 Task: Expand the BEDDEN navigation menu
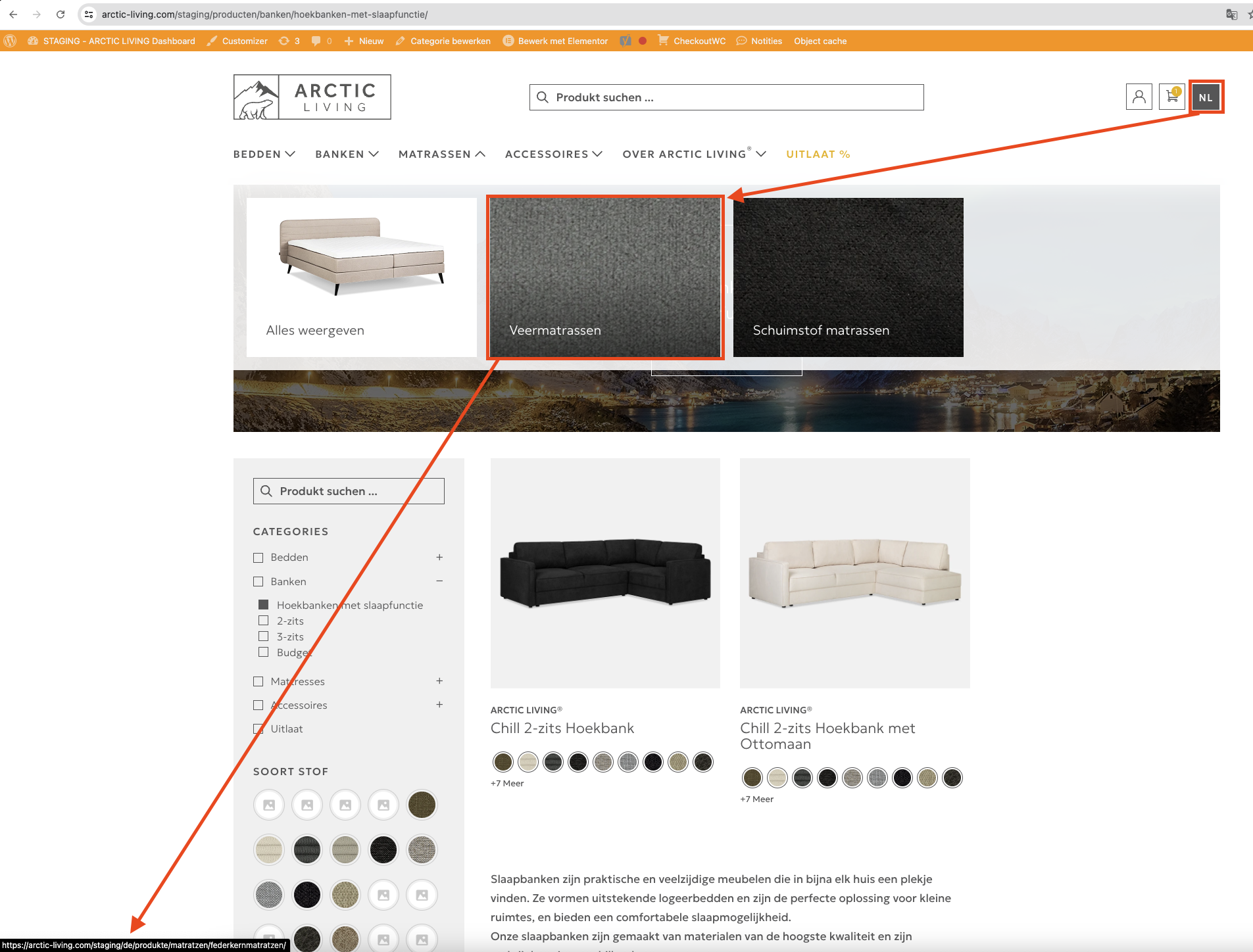click(x=264, y=154)
